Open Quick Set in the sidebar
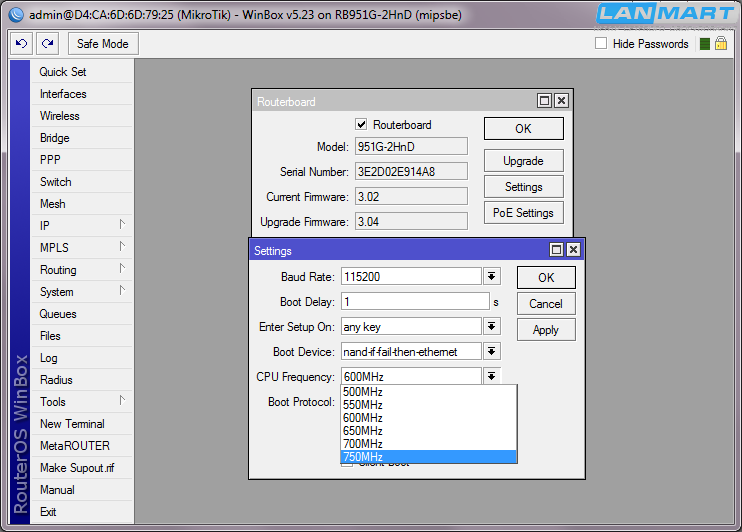 (x=81, y=72)
